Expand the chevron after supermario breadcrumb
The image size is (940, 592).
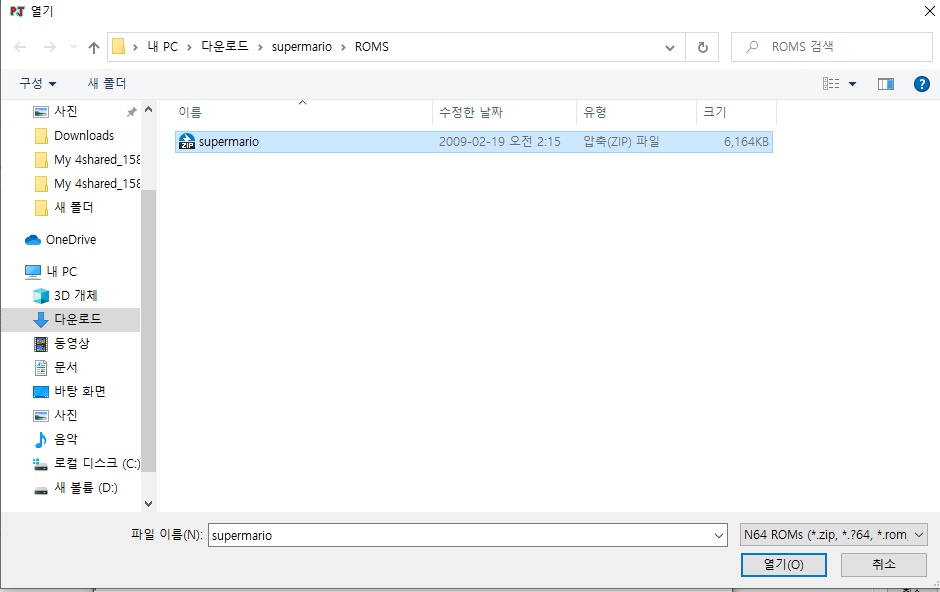[344, 47]
